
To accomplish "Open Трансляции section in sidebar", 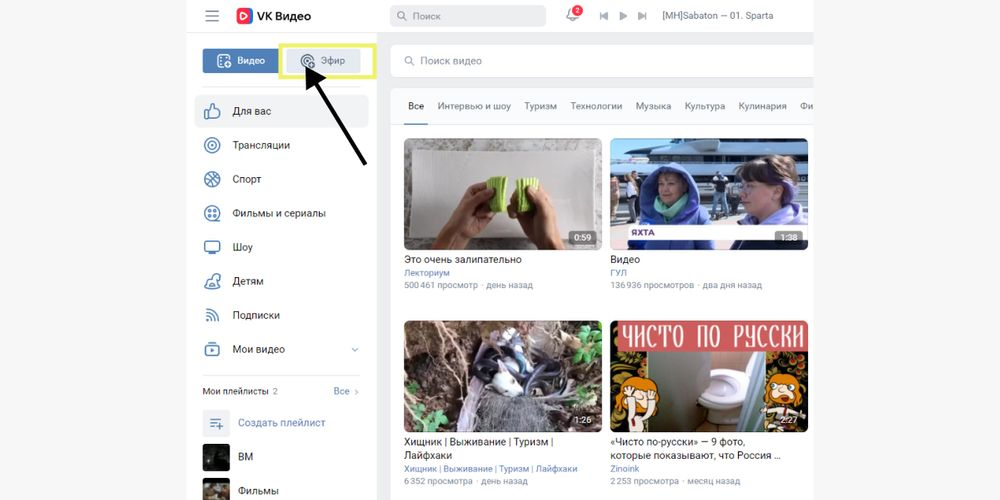I will point(260,145).
